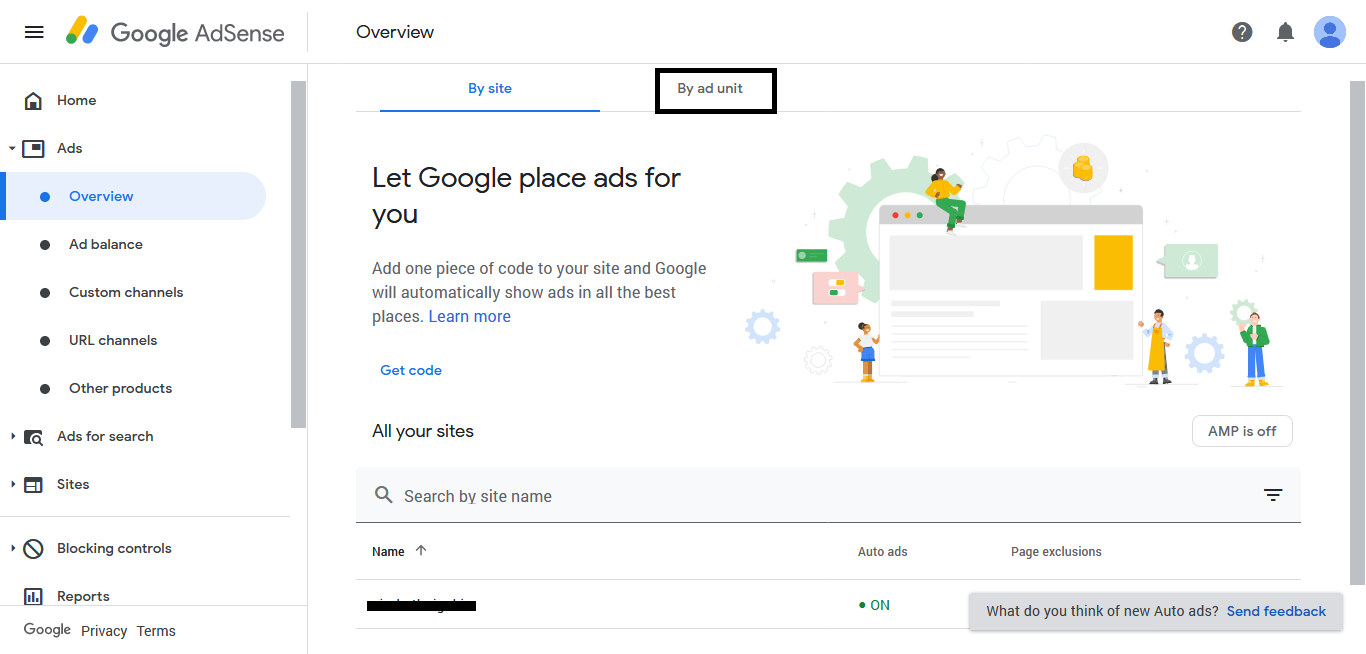Image resolution: width=1366 pixels, height=654 pixels.
Task: Collapse the Ads section arrow
Action: 12,149
